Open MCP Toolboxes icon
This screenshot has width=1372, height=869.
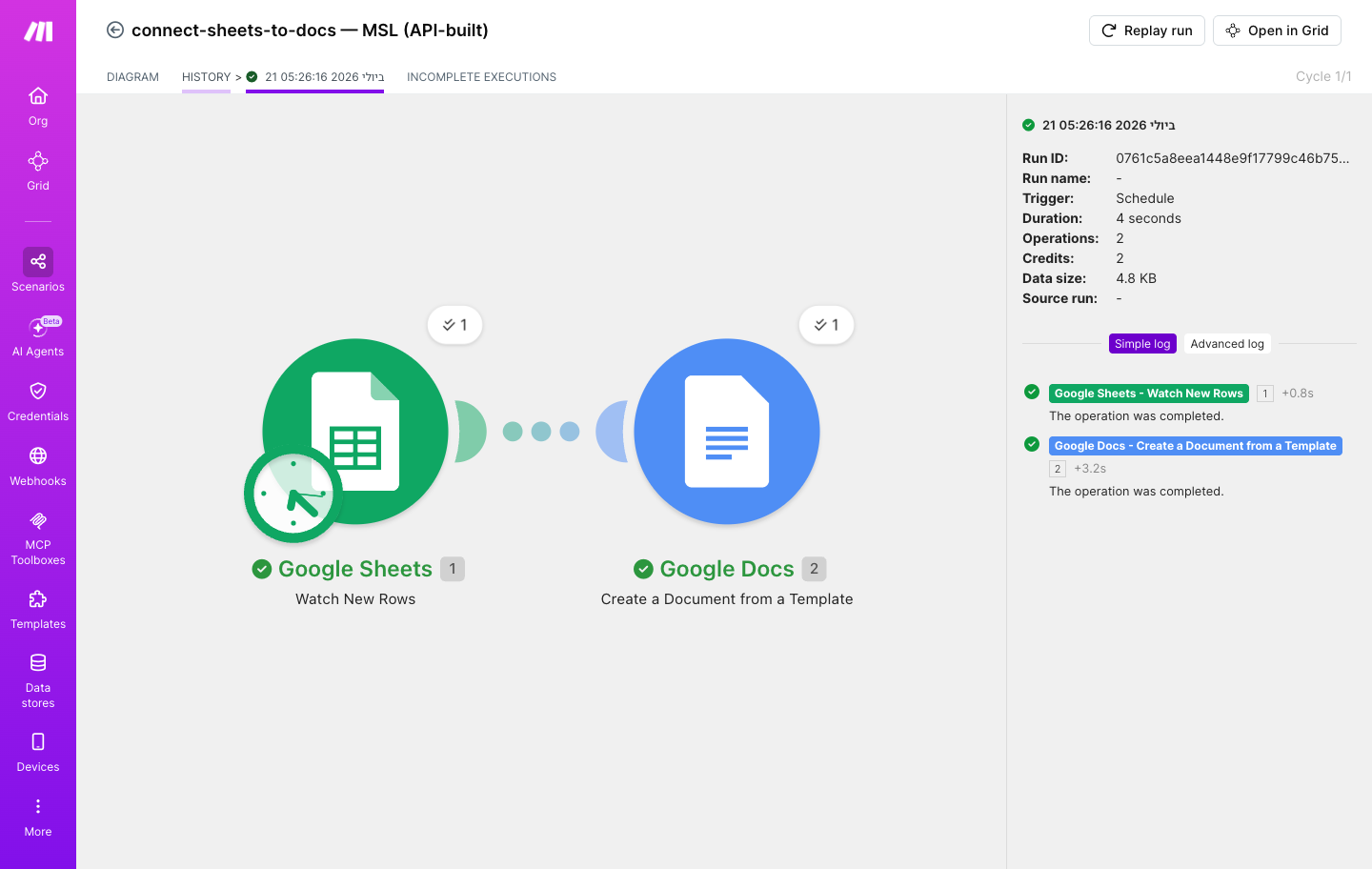click(38, 520)
